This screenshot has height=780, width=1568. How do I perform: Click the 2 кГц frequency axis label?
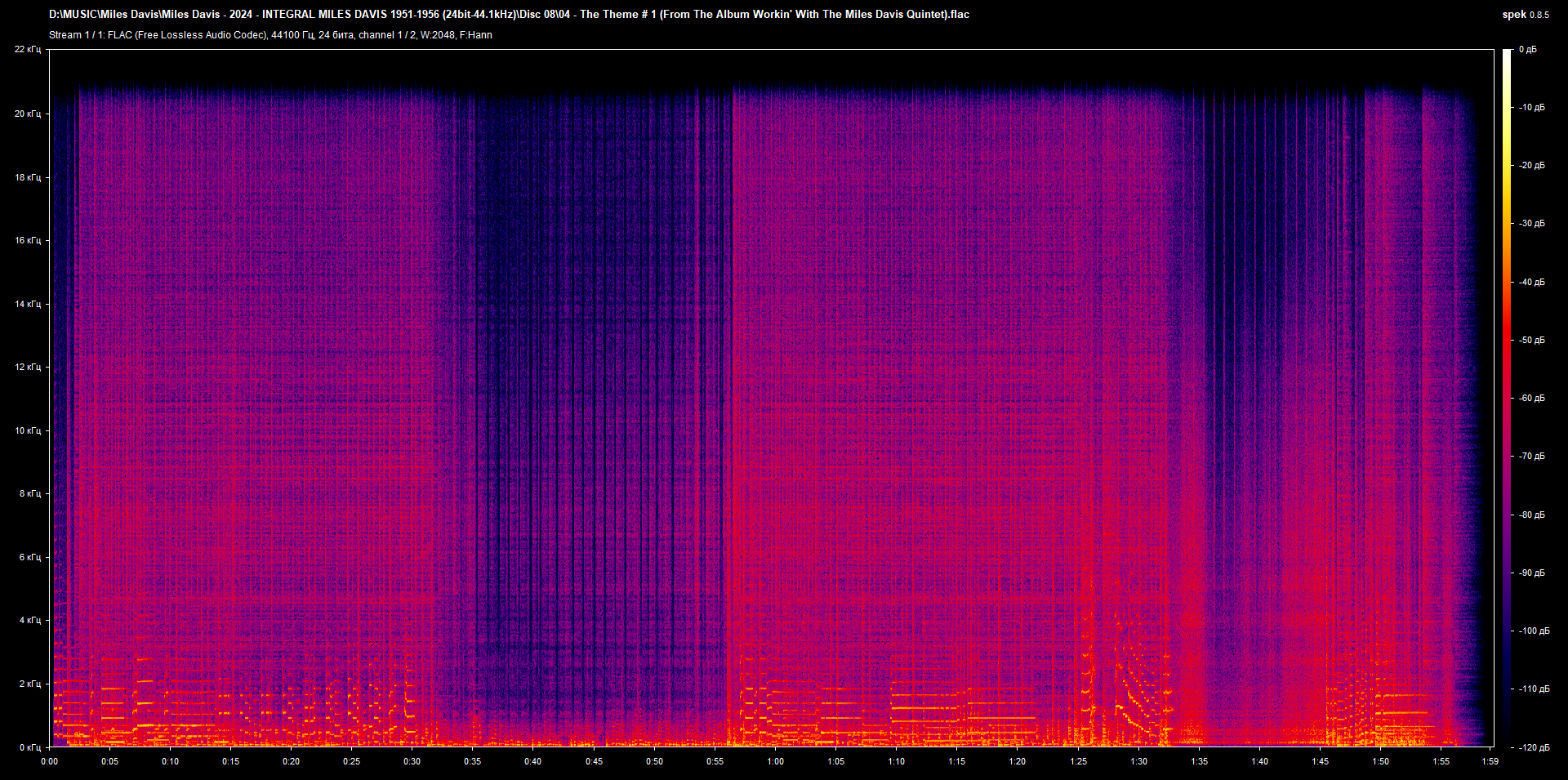pyautogui.click(x=30, y=684)
